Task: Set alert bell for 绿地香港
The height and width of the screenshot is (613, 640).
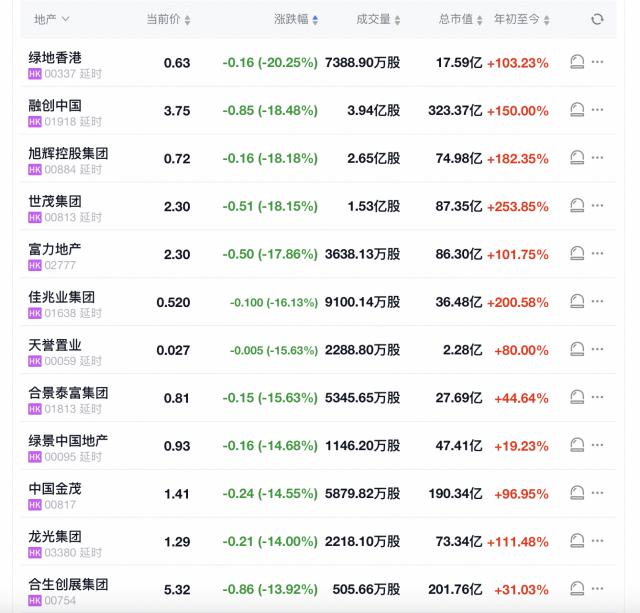Action: click(577, 62)
